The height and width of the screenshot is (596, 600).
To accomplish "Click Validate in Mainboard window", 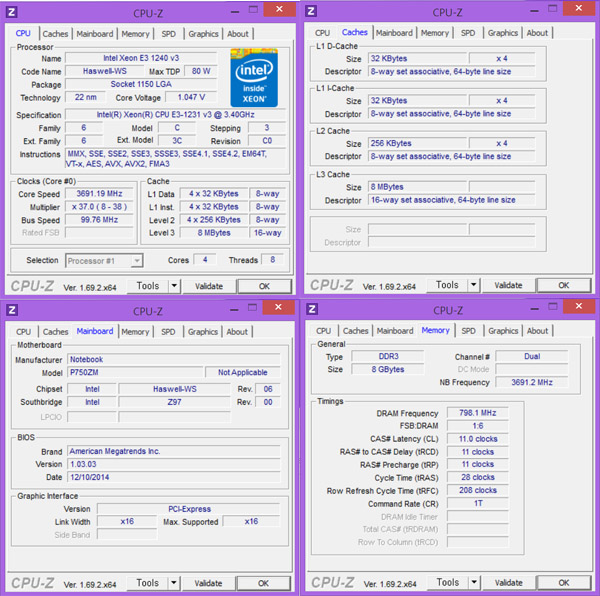I will click(208, 583).
